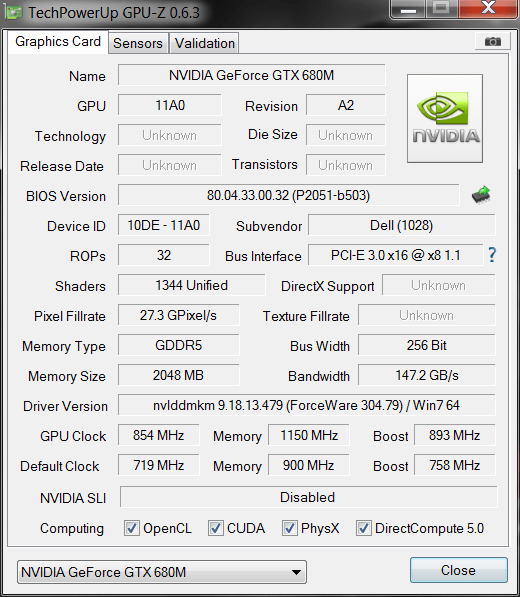Open the GTX 680M graphics card dropdown
The image size is (520, 597).
pos(162,572)
